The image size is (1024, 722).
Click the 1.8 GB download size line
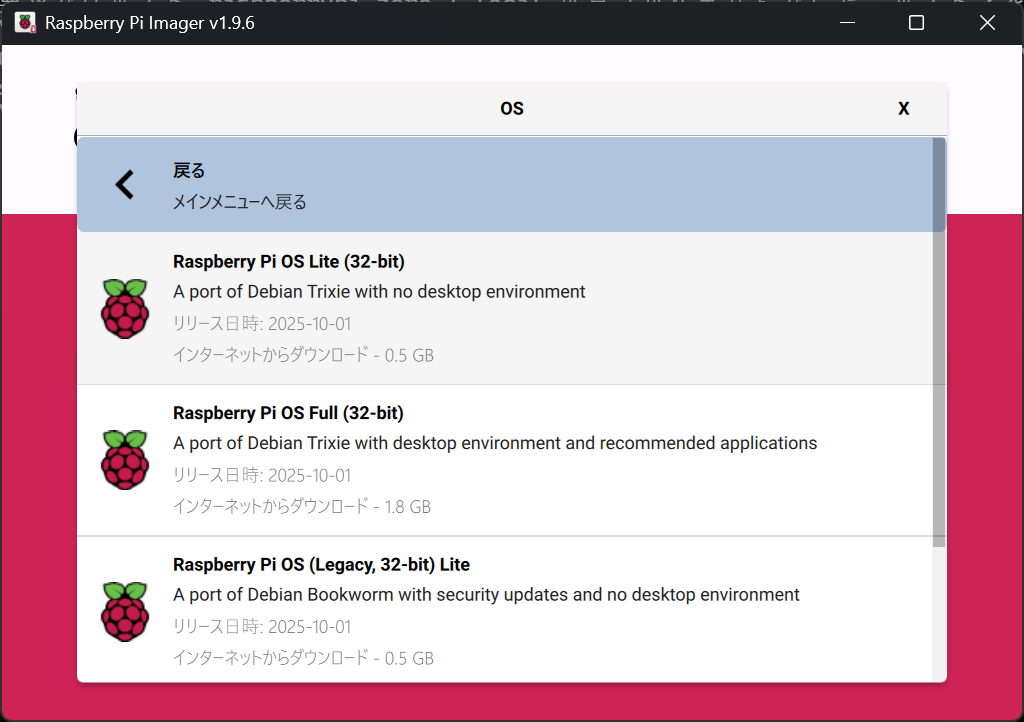coord(302,507)
